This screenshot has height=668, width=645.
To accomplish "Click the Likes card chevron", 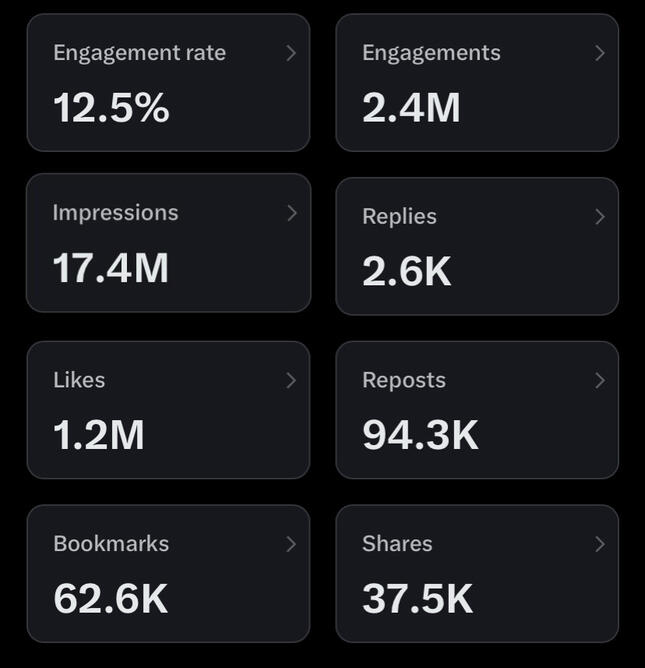I will (x=291, y=380).
